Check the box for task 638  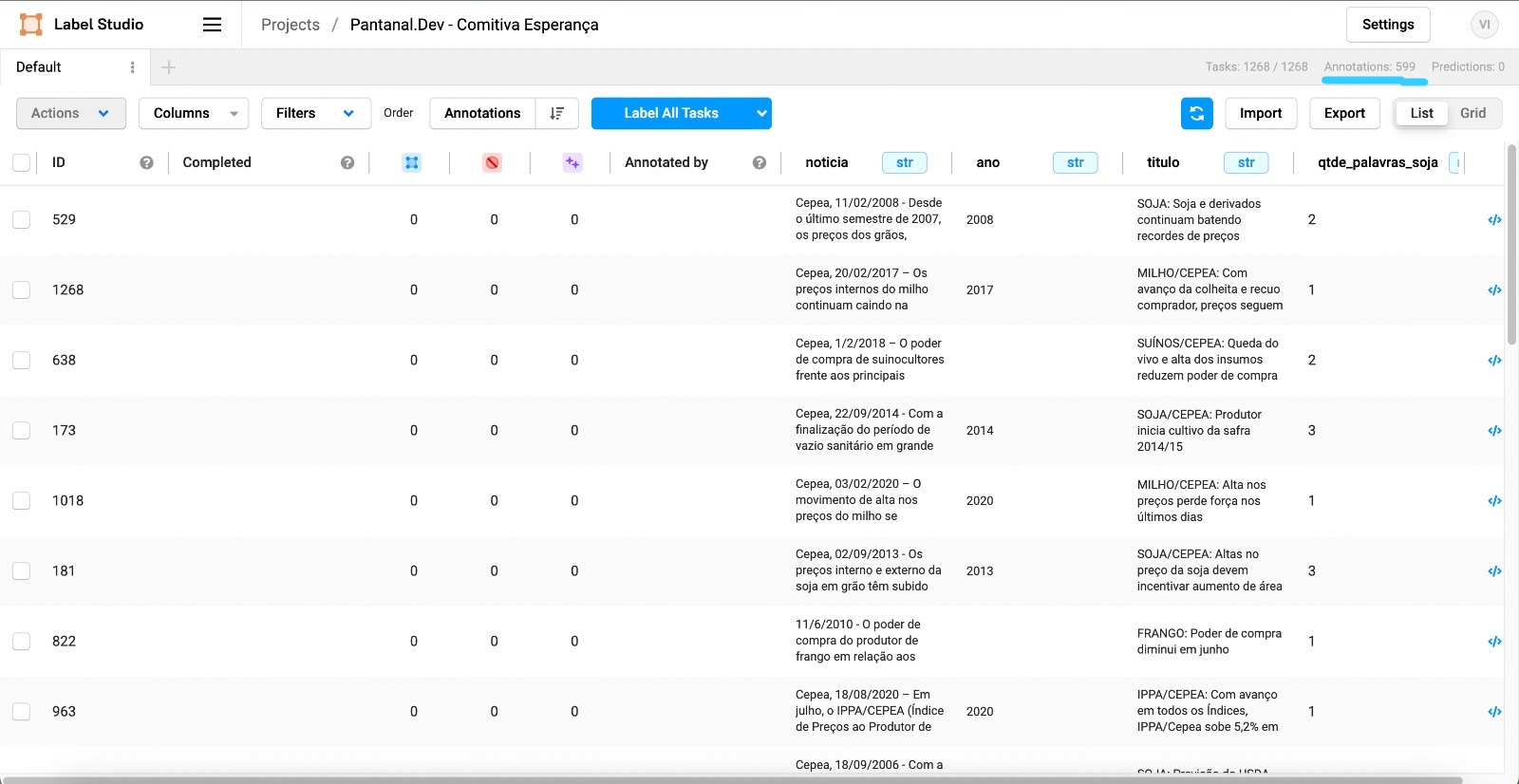pos(21,360)
